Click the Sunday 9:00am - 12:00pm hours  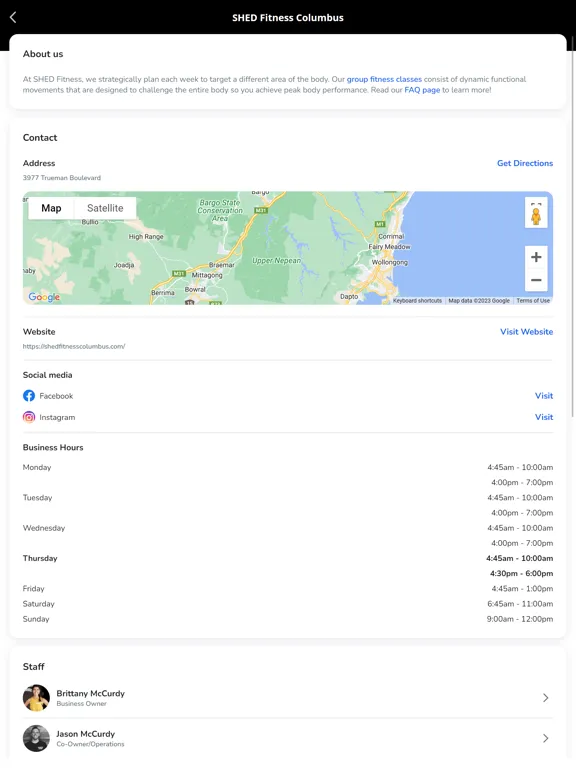(520, 619)
